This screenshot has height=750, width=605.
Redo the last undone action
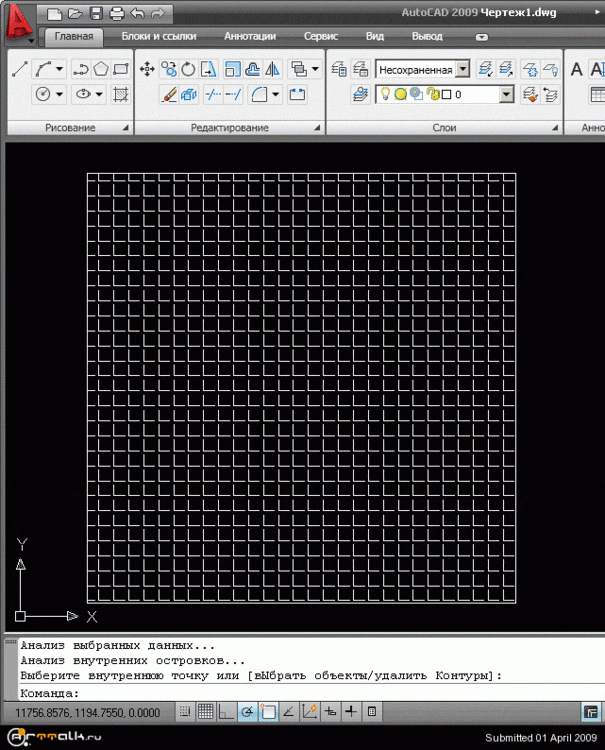click(x=157, y=13)
